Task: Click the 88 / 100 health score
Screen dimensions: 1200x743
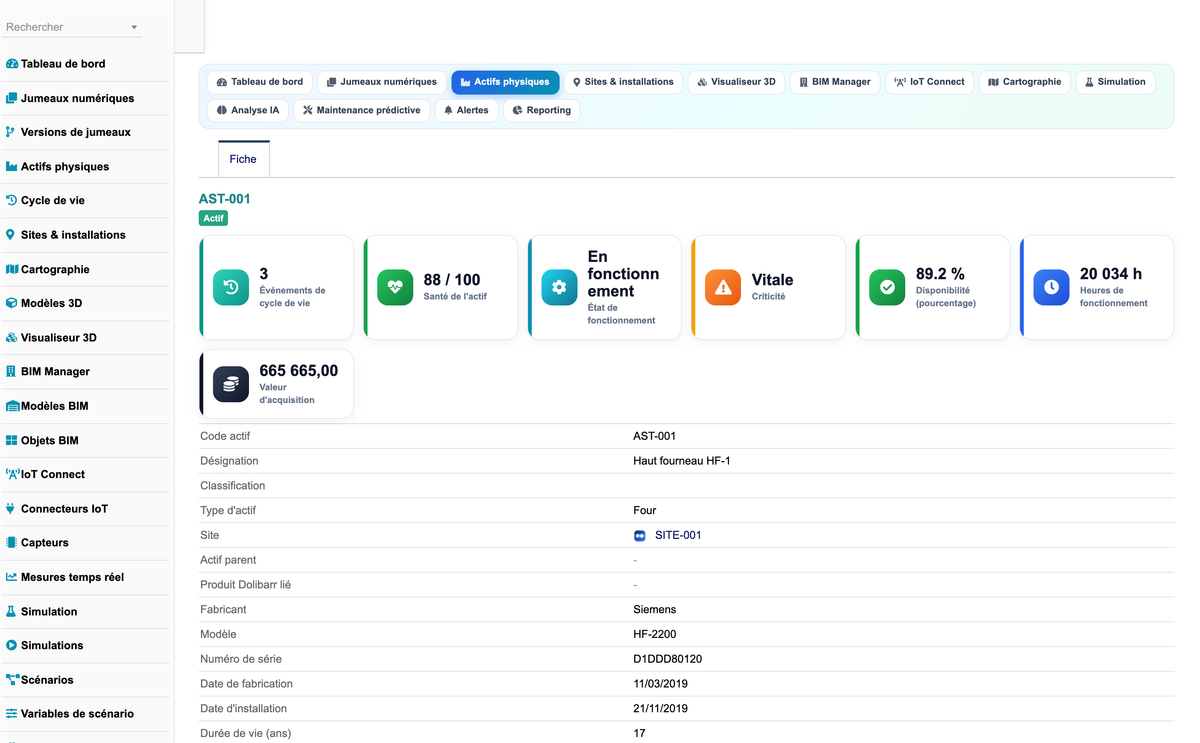Action: [x=452, y=280]
